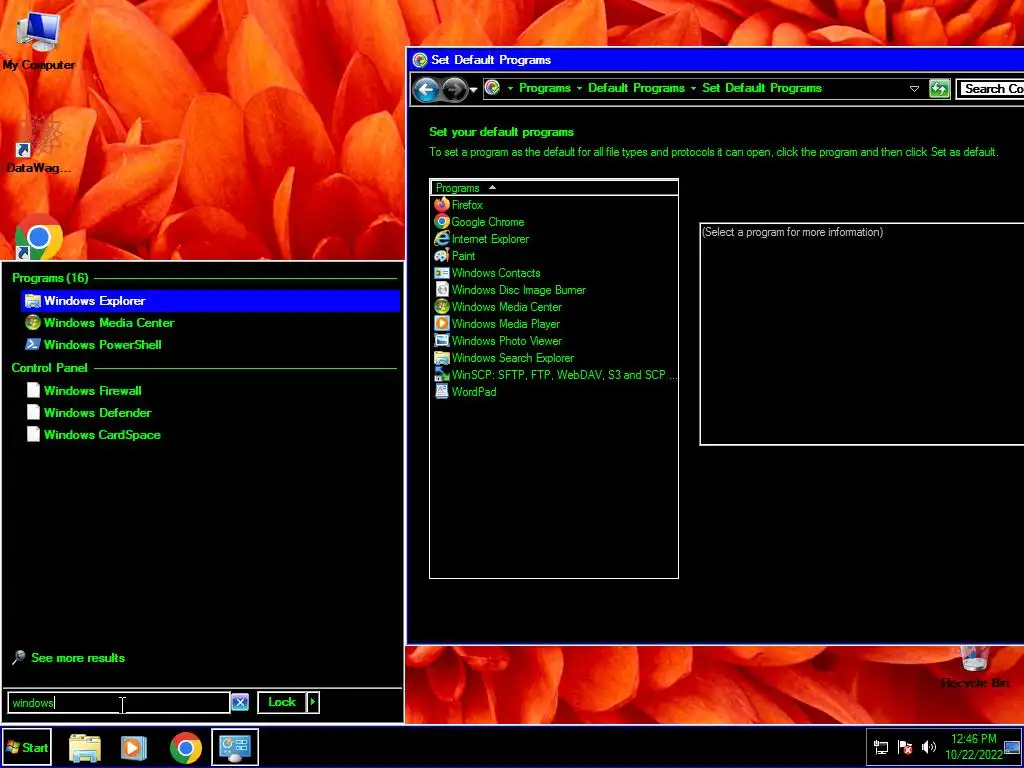Open the DataWag desktop shortcut

38,144
